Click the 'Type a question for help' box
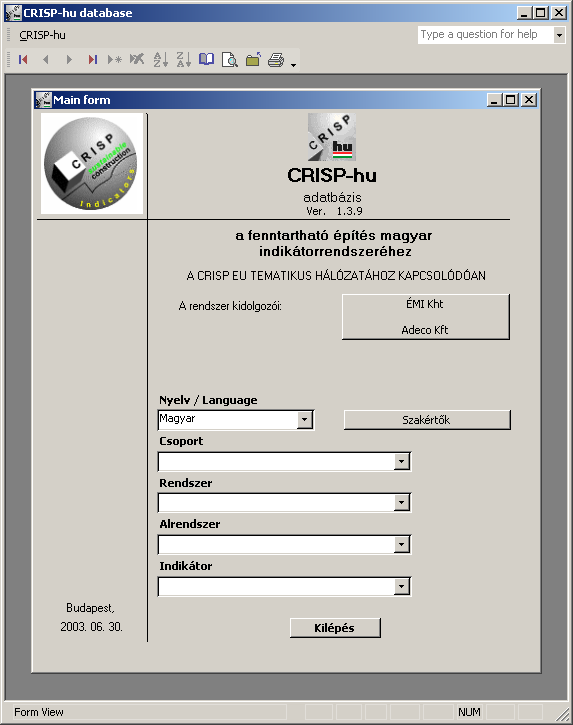 (485, 35)
